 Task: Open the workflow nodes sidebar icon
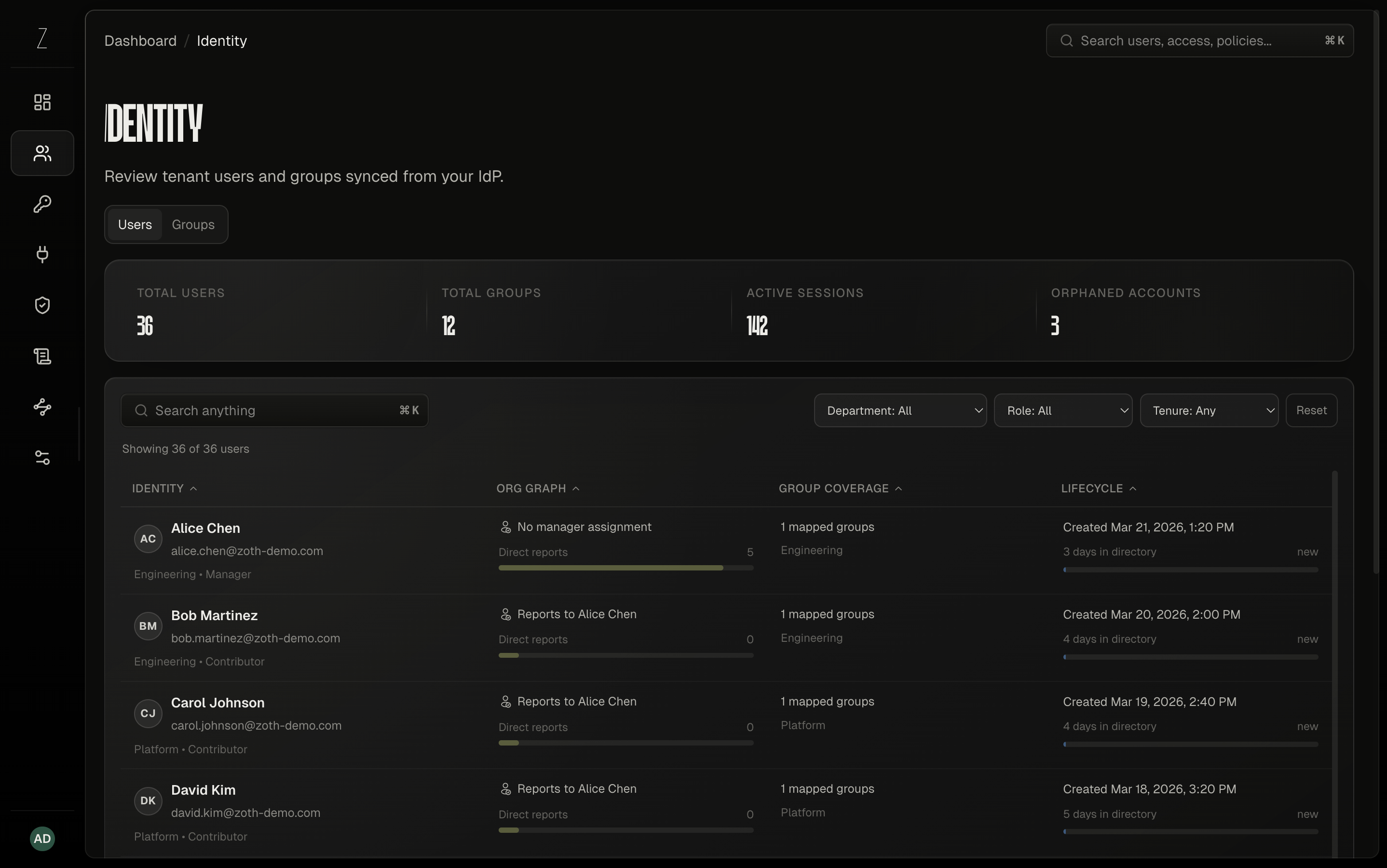point(42,407)
